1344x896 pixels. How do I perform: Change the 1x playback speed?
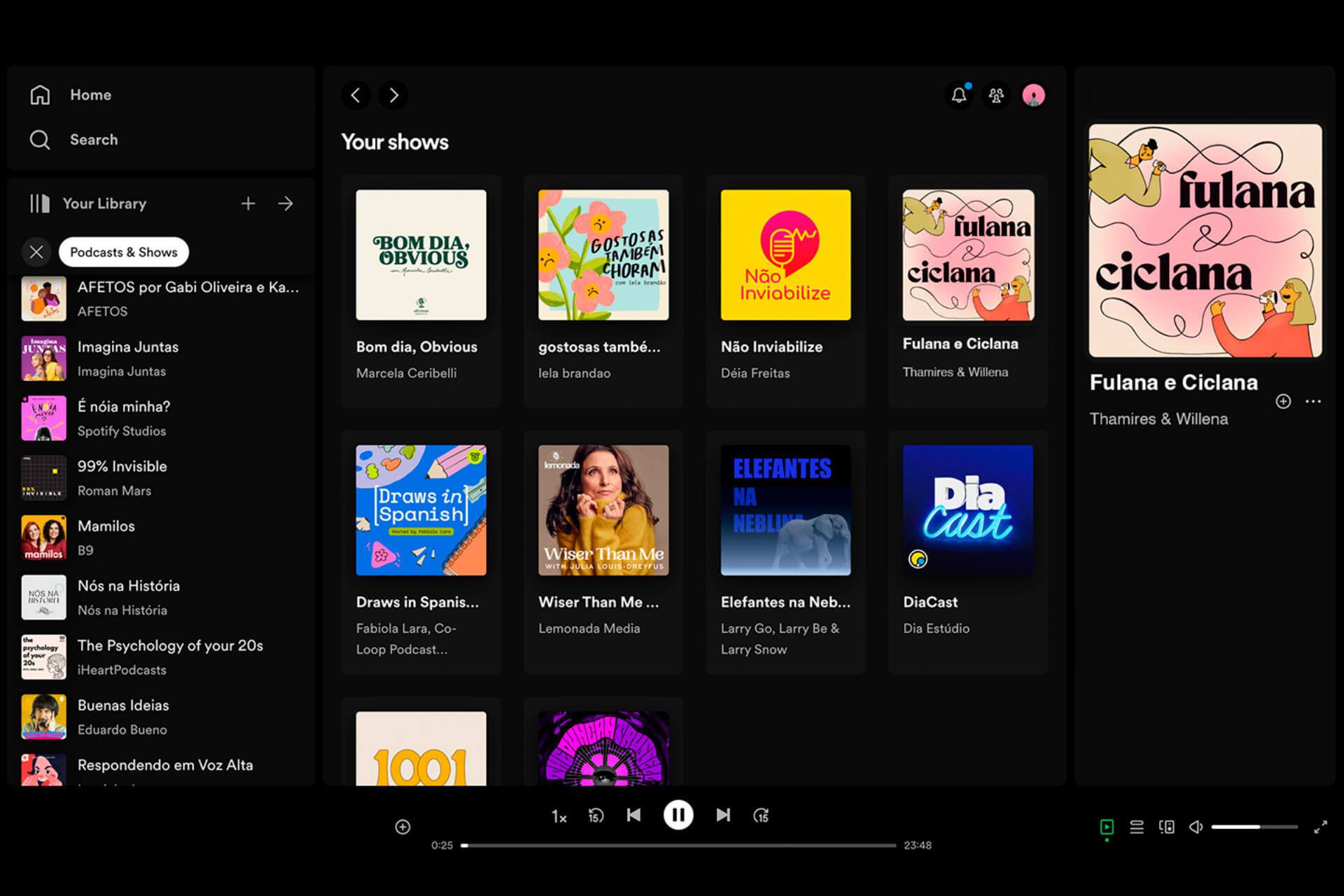(x=559, y=816)
